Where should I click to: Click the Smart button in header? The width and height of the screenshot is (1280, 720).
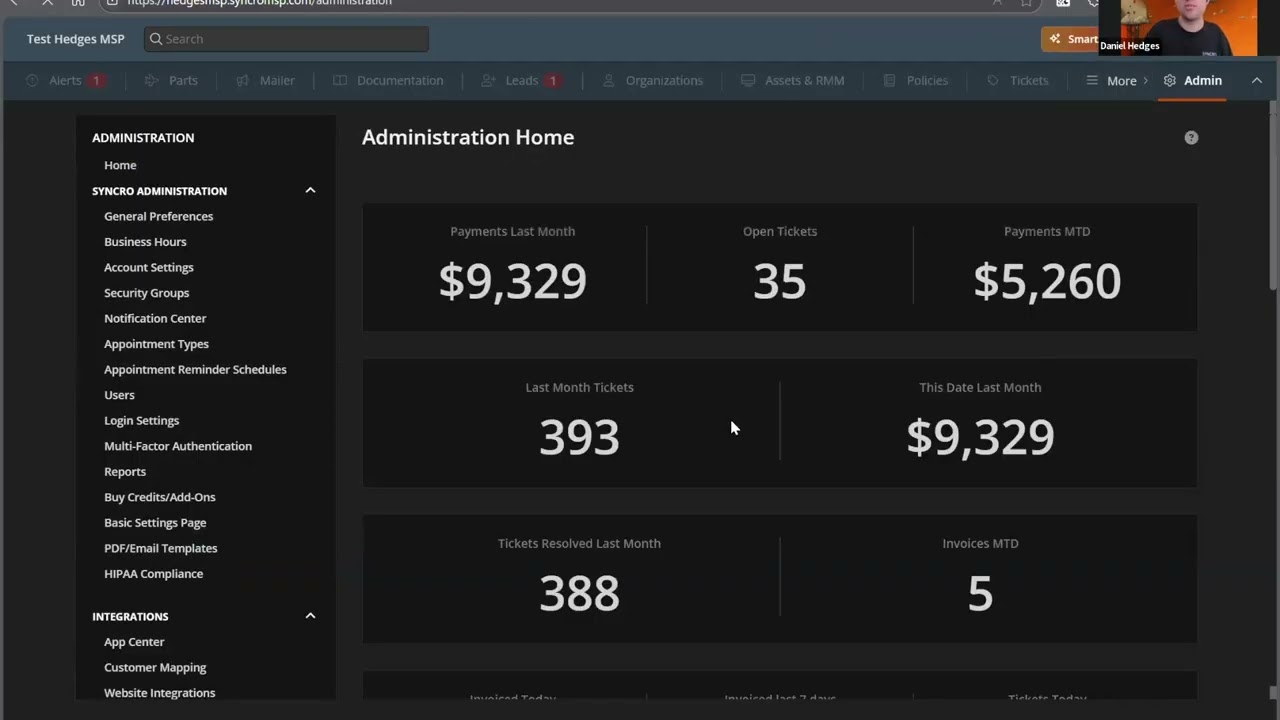coord(1072,39)
